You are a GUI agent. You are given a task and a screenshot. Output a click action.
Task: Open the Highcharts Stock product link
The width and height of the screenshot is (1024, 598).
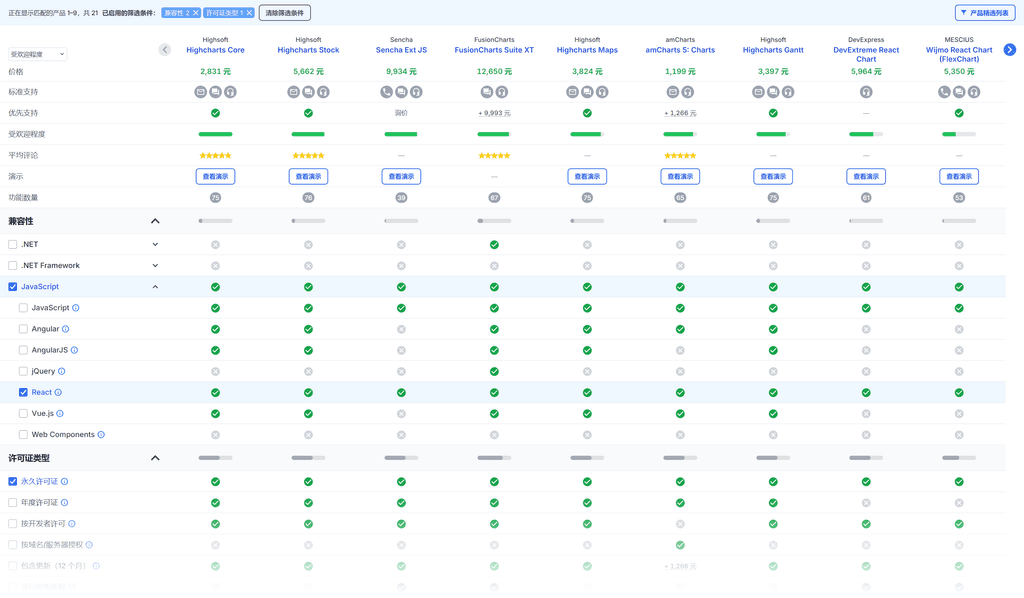coord(308,50)
